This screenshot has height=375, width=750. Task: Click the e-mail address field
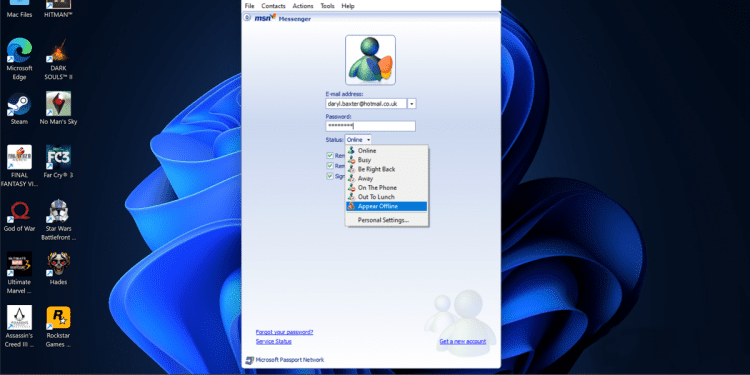point(366,103)
